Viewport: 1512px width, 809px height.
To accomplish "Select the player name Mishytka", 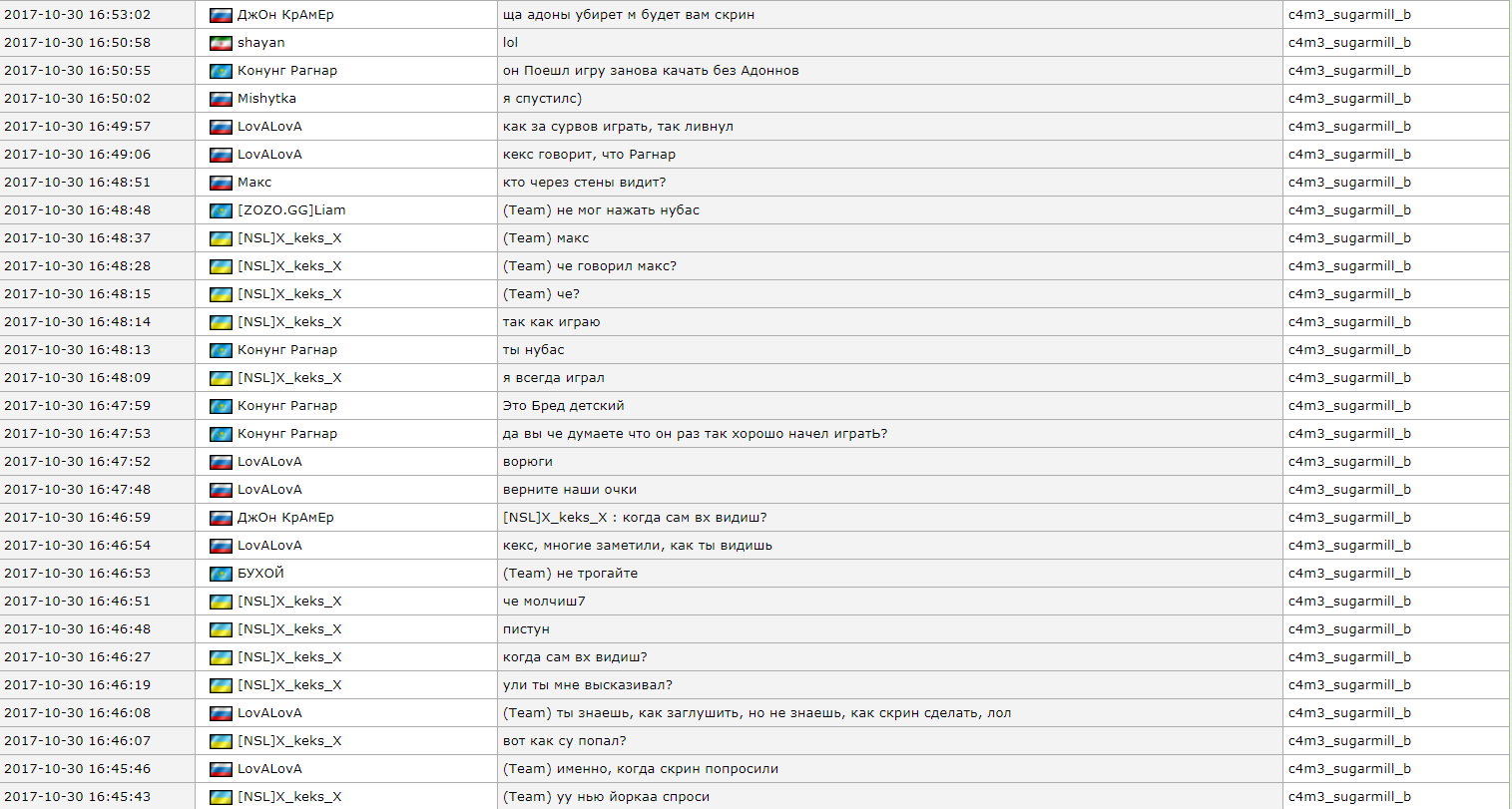I will 266,99.
